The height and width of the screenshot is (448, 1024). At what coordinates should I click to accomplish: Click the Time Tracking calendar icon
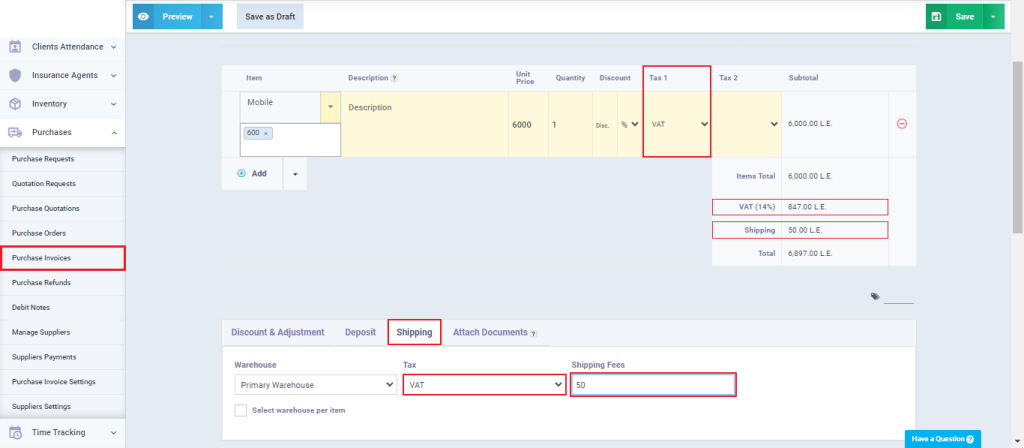click(15, 432)
